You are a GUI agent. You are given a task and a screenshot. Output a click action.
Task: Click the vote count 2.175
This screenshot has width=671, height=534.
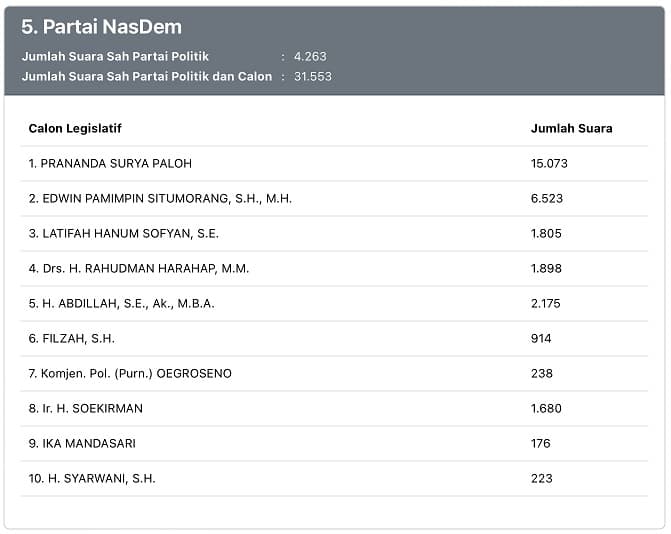[546, 303]
